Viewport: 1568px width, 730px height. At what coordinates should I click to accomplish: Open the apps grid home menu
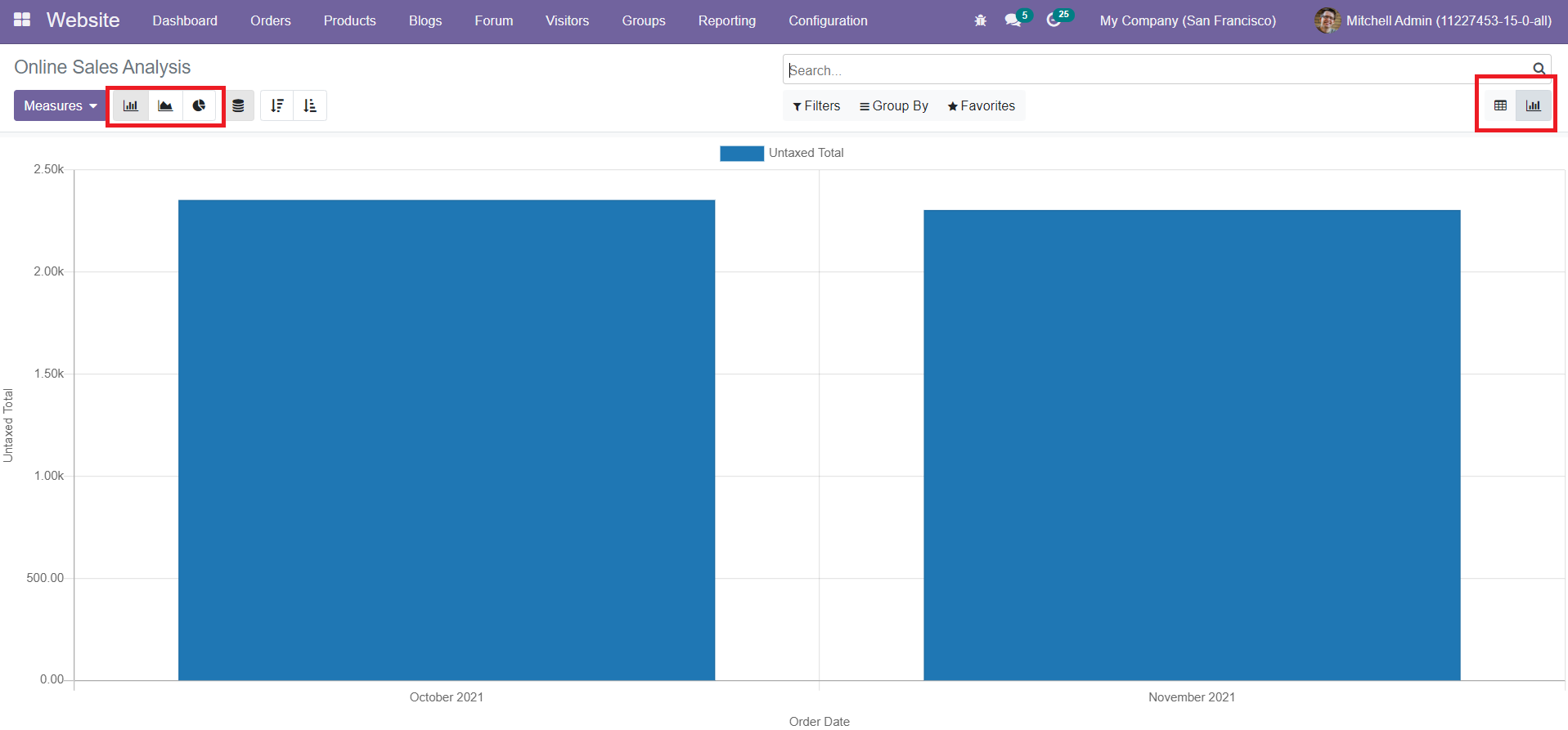22,20
